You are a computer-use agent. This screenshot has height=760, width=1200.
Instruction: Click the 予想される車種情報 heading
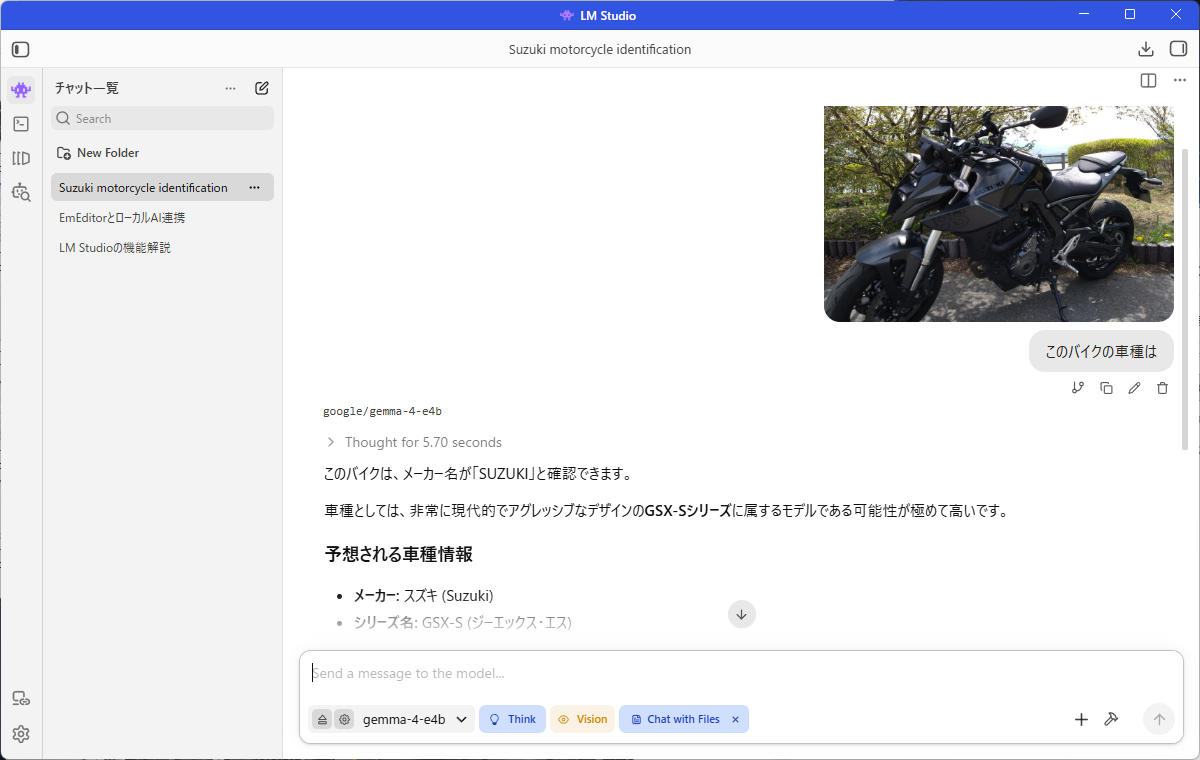click(x=398, y=554)
